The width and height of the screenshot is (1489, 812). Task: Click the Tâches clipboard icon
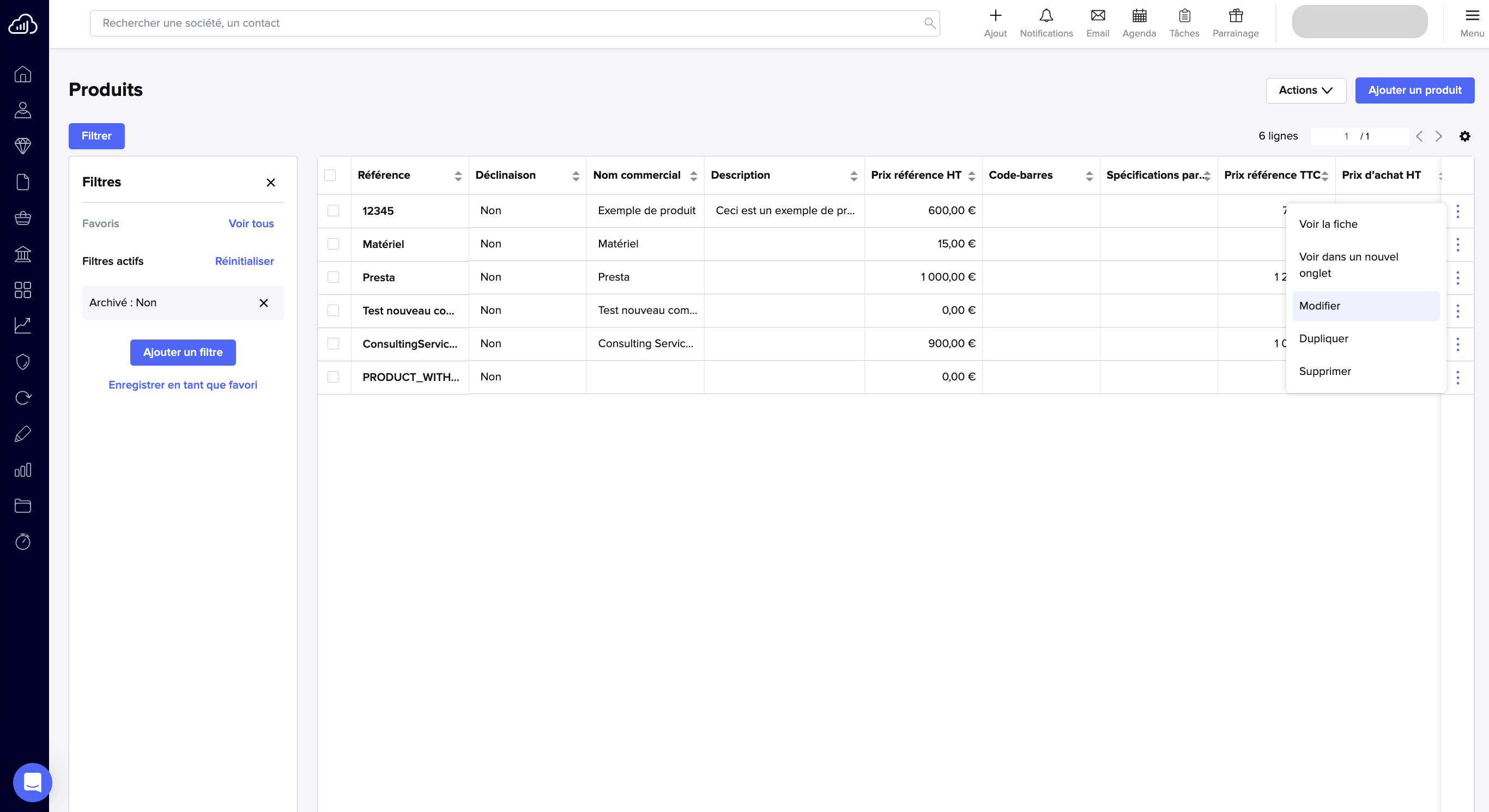[x=1184, y=16]
